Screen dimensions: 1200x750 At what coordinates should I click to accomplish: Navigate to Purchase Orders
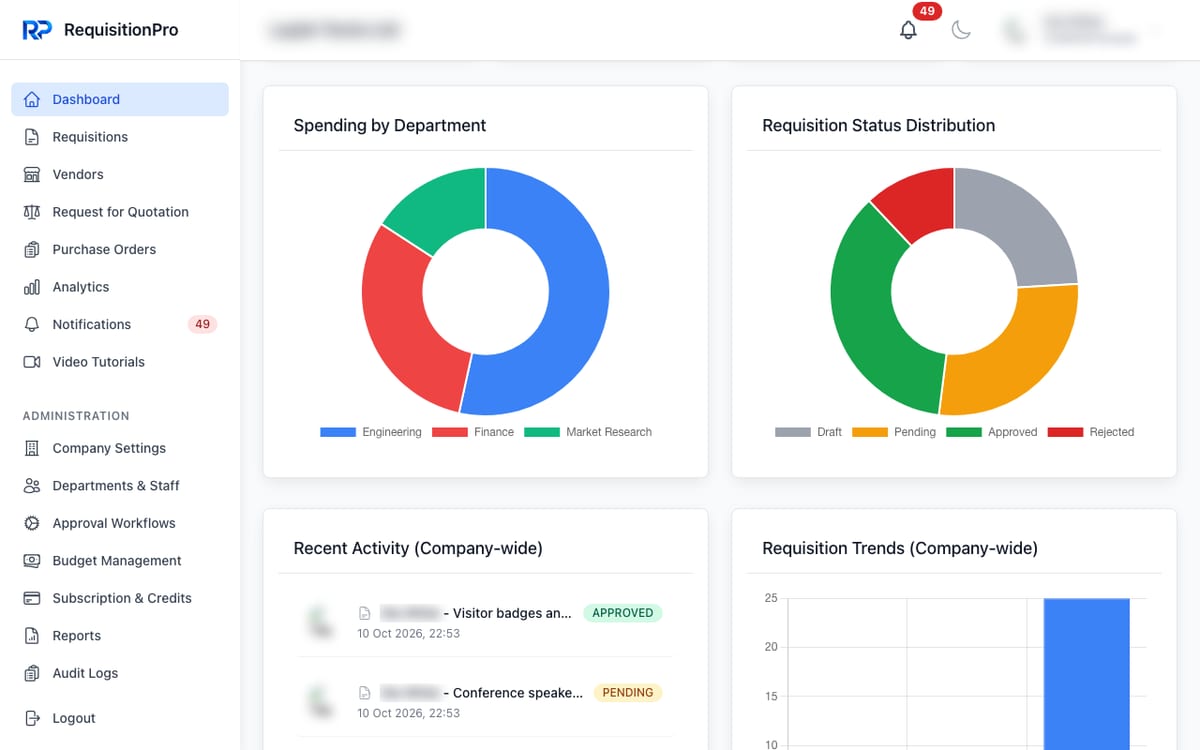coord(120,249)
